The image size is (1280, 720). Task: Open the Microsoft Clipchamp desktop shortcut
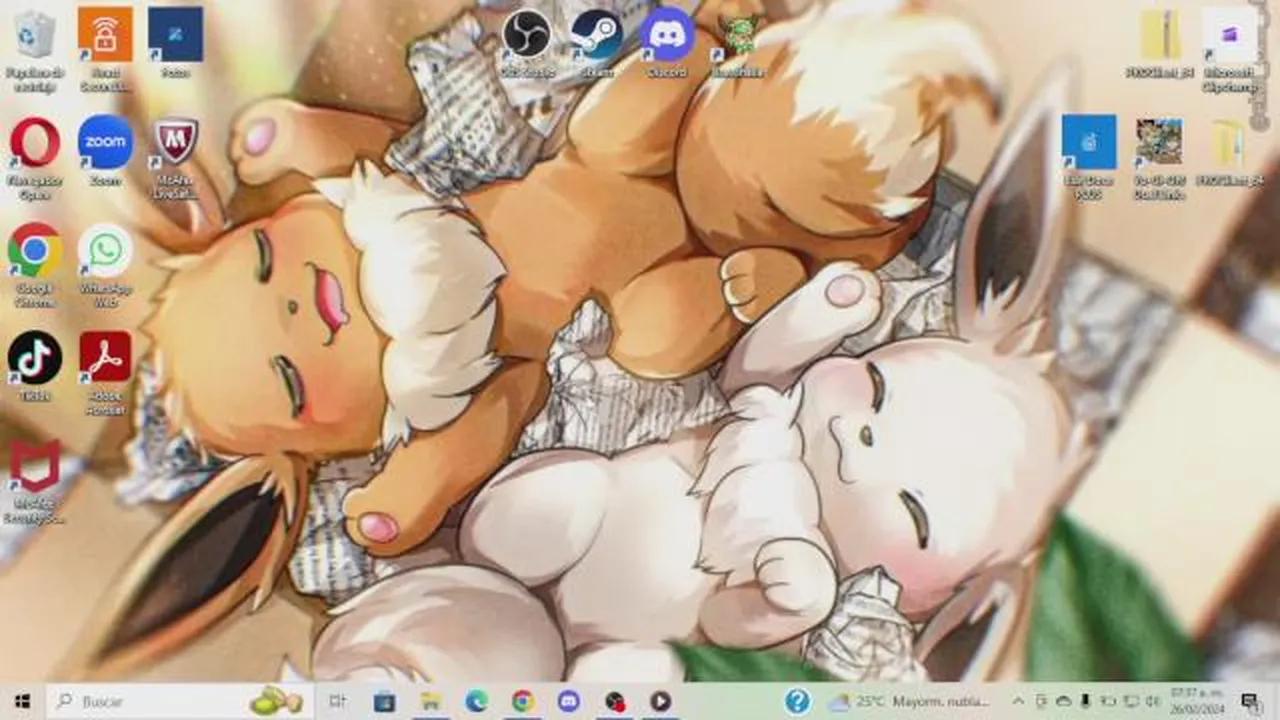pyautogui.click(x=1229, y=50)
